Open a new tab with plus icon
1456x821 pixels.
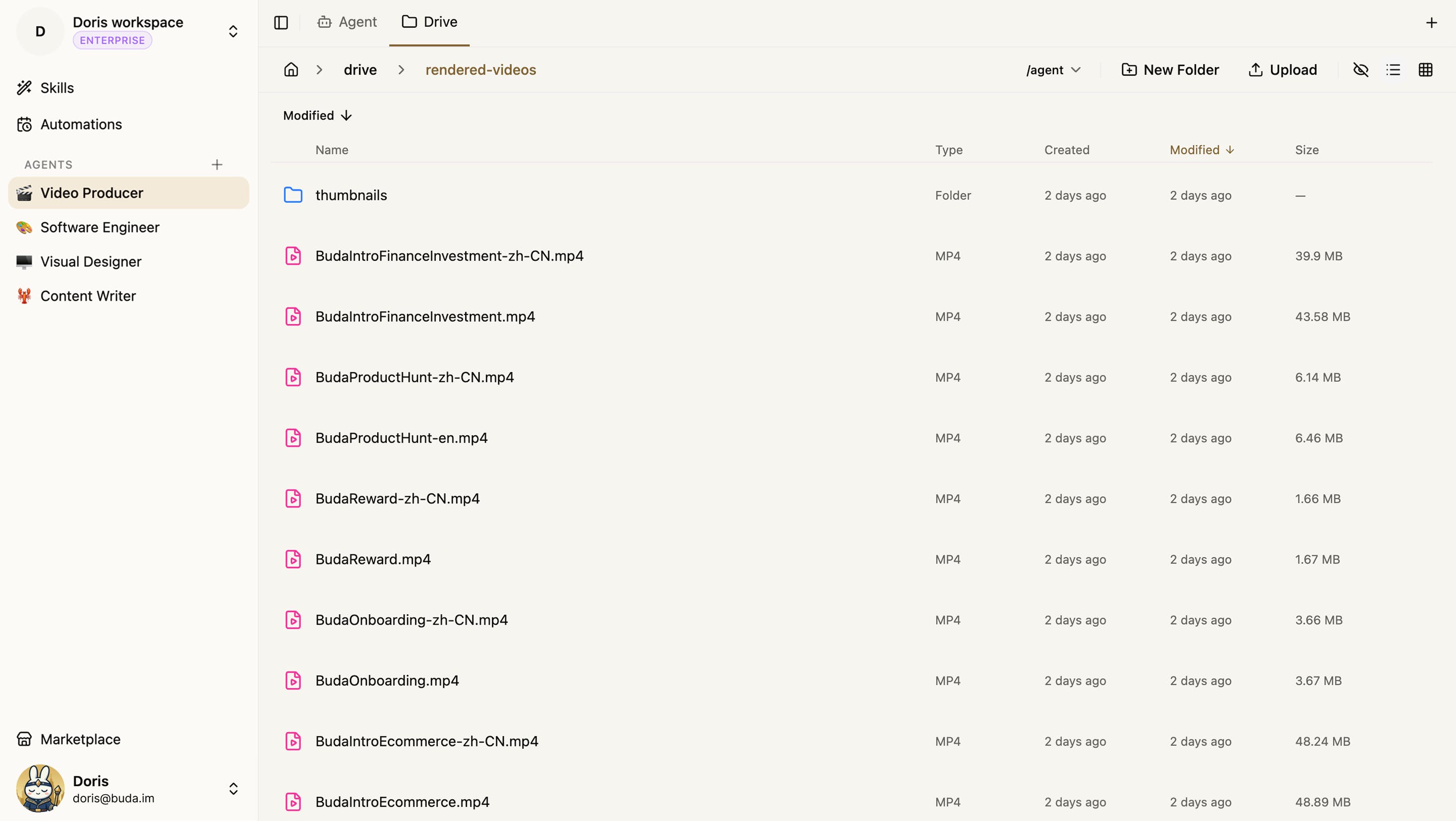pyautogui.click(x=1431, y=23)
